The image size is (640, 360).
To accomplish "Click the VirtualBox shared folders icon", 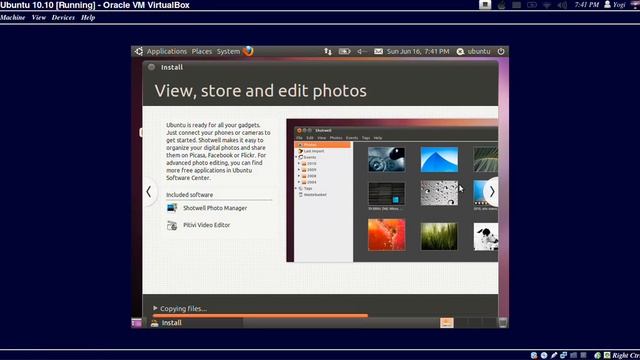I will click(x=573, y=356).
